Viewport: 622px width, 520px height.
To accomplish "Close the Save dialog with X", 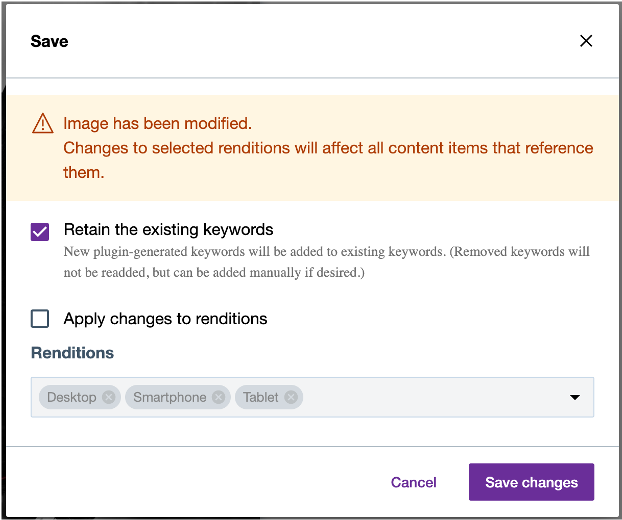I will click(586, 41).
